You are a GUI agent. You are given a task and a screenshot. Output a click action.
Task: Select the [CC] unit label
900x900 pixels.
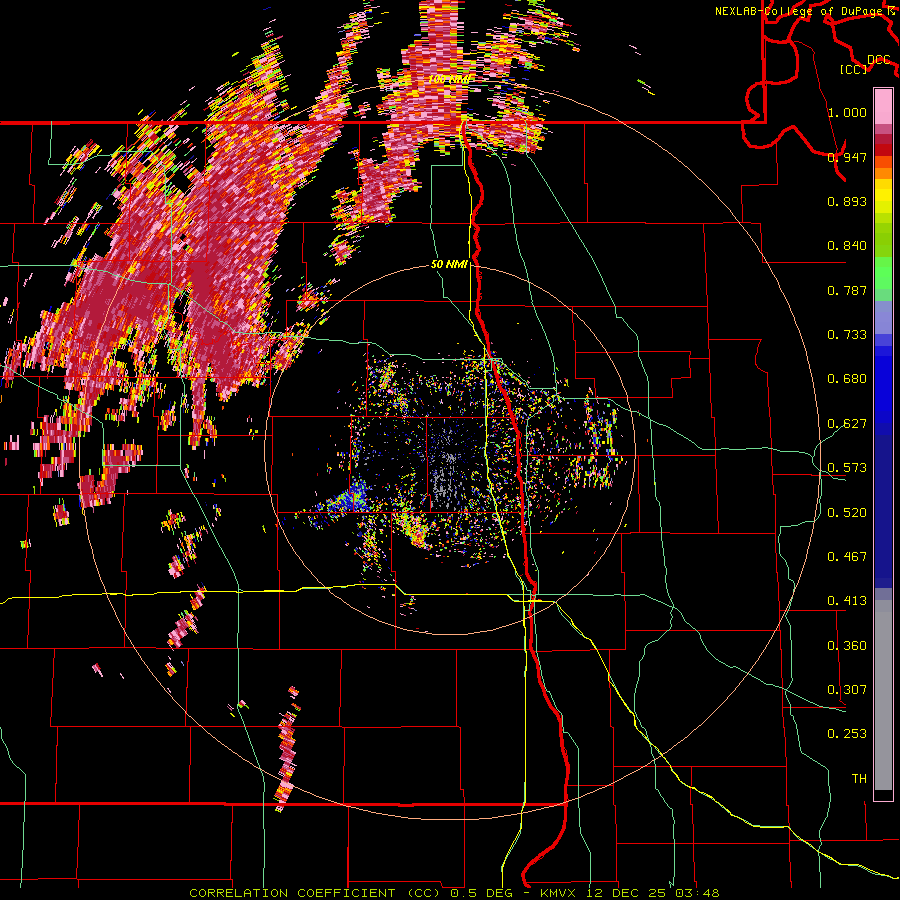(x=854, y=69)
